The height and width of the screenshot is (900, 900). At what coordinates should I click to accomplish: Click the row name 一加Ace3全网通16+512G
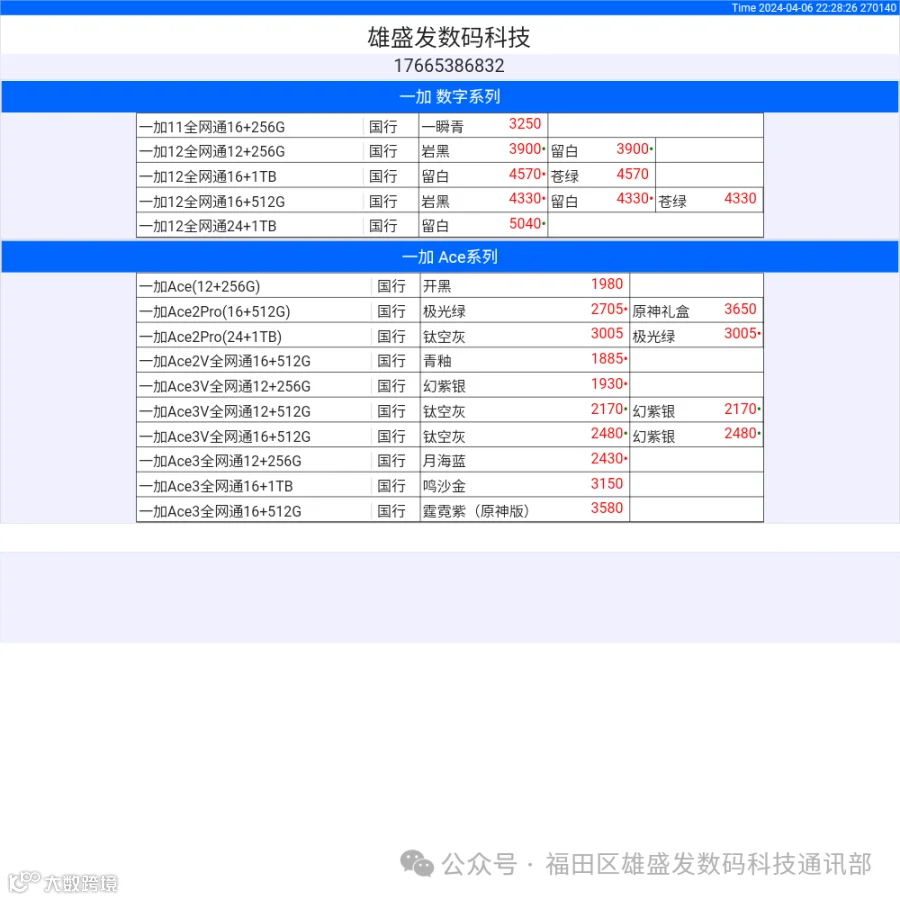[220, 511]
